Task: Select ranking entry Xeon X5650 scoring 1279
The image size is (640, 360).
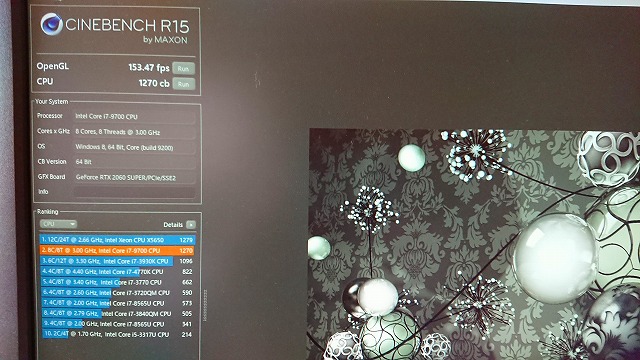Action: click(117, 240)
